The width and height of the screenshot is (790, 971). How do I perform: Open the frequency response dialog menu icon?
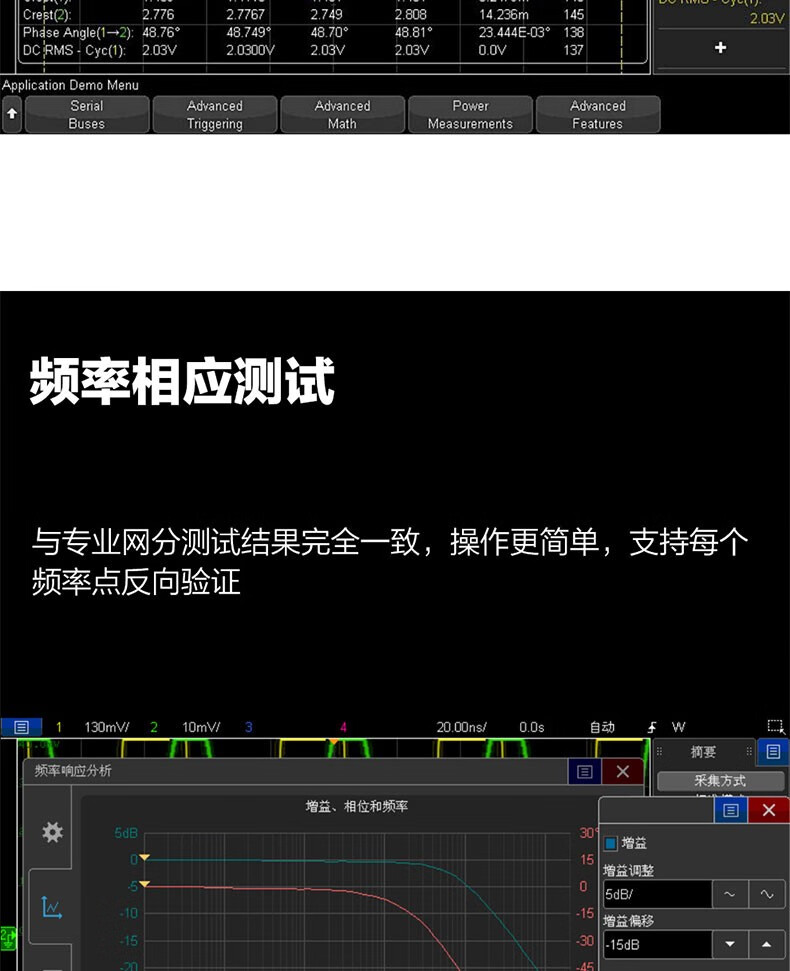585,772
